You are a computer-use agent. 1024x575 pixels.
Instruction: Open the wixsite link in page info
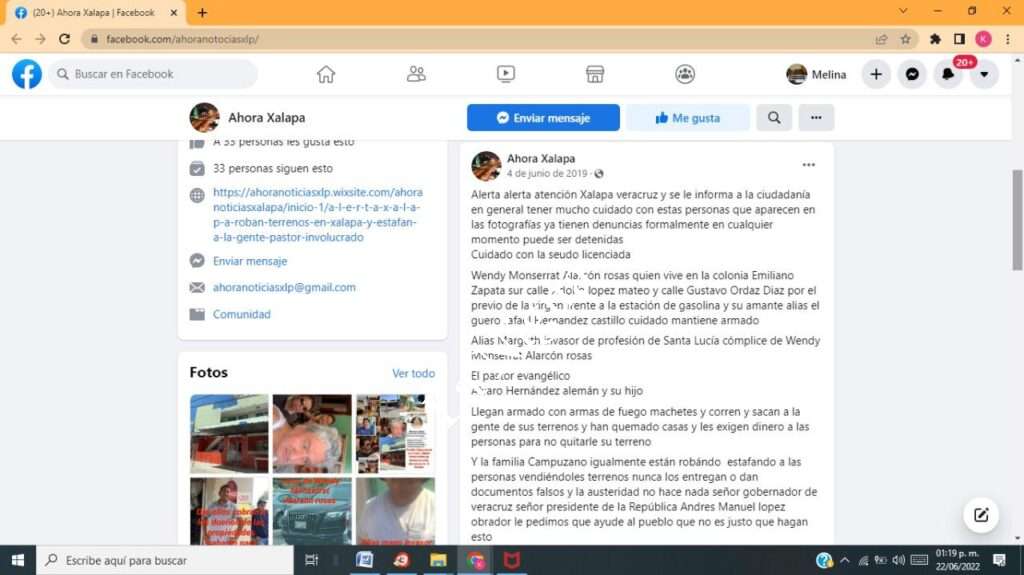click(317, 214)
